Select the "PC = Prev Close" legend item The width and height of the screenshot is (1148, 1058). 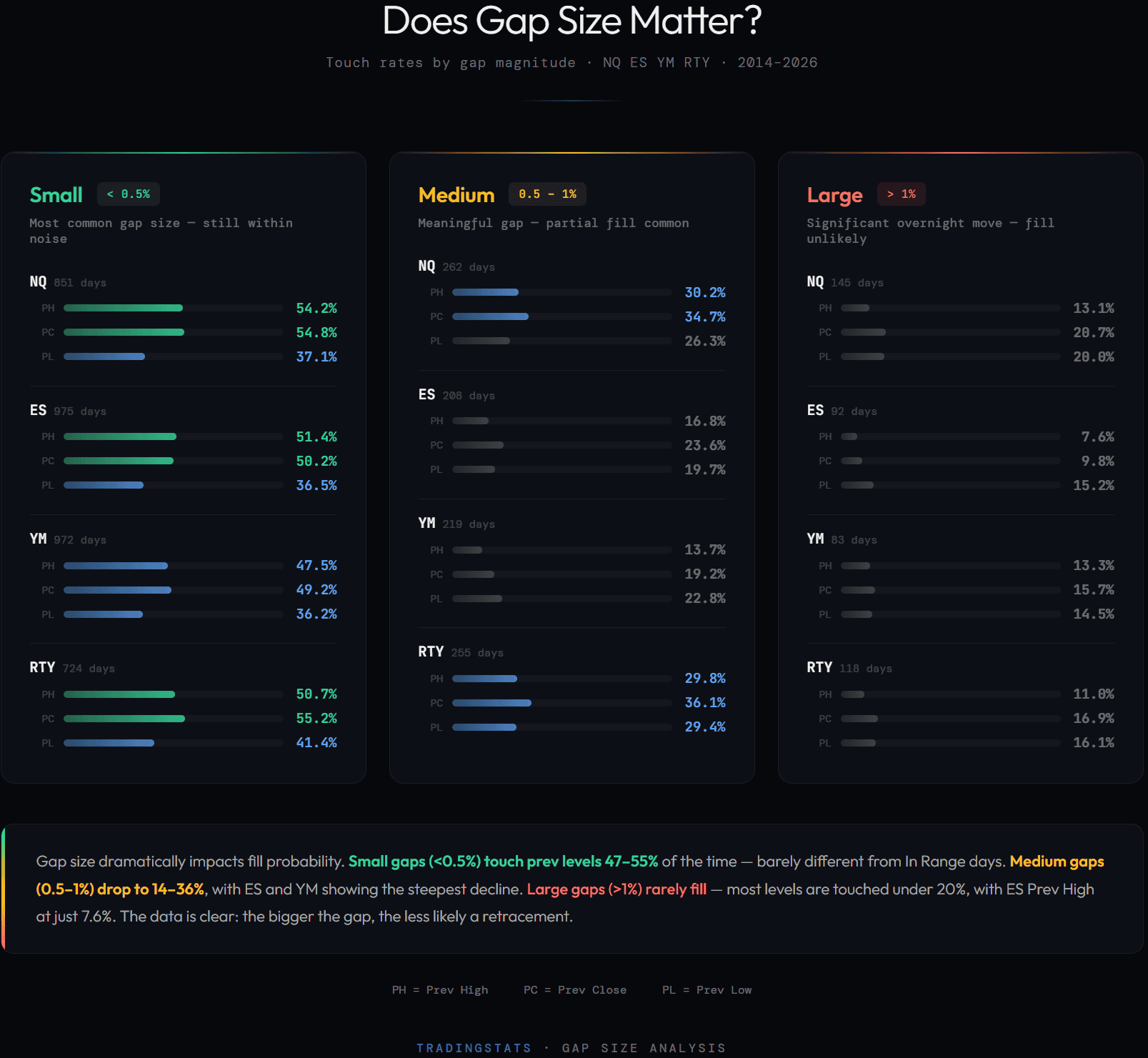pos(574,989)
